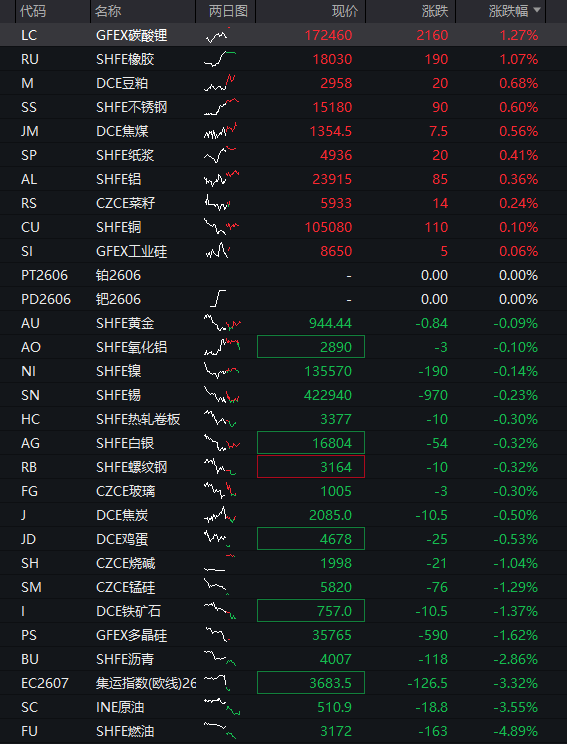
Task: Click the 代码 column header
Action: (33, 10)
